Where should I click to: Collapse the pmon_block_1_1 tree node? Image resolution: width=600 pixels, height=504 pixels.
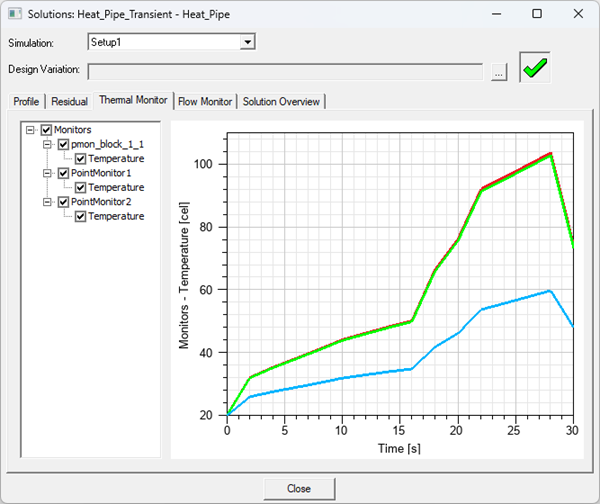click(47, 145)
